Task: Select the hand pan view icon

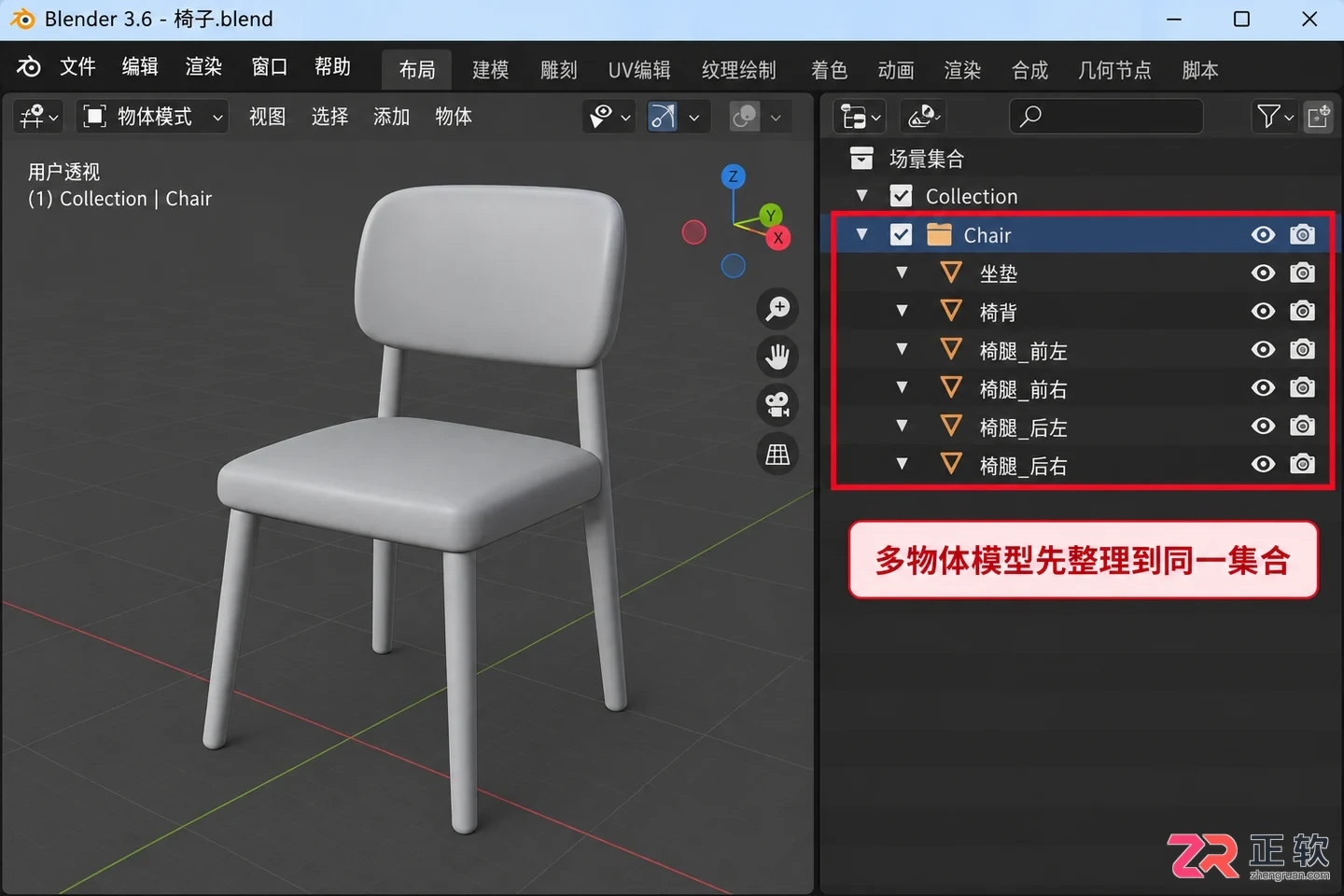Action: pyautogui.click(x=777, y=357)
